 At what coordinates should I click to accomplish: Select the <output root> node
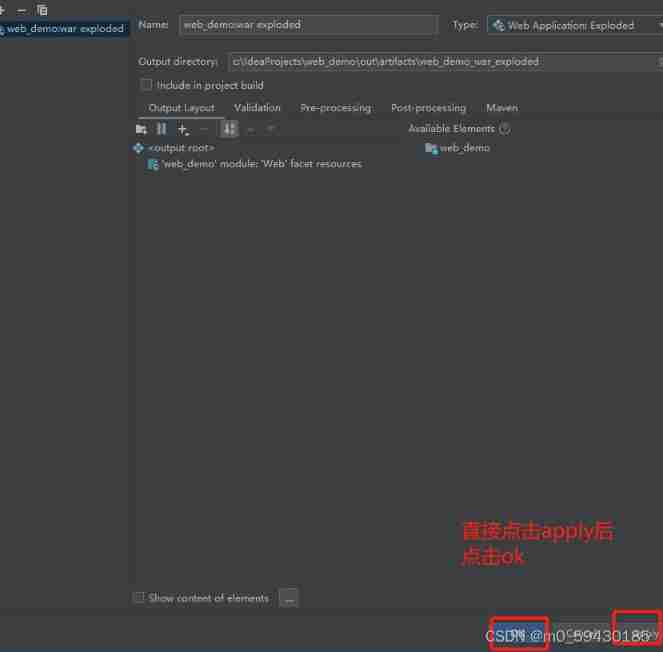pos(182,148)
